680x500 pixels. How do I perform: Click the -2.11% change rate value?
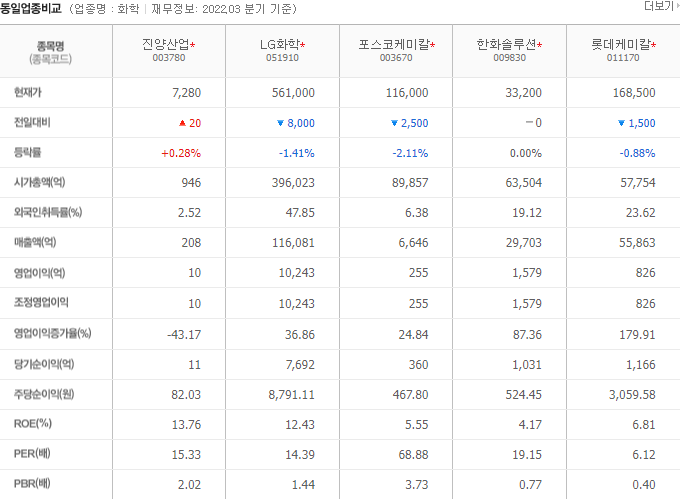click(x=410, y=153)
